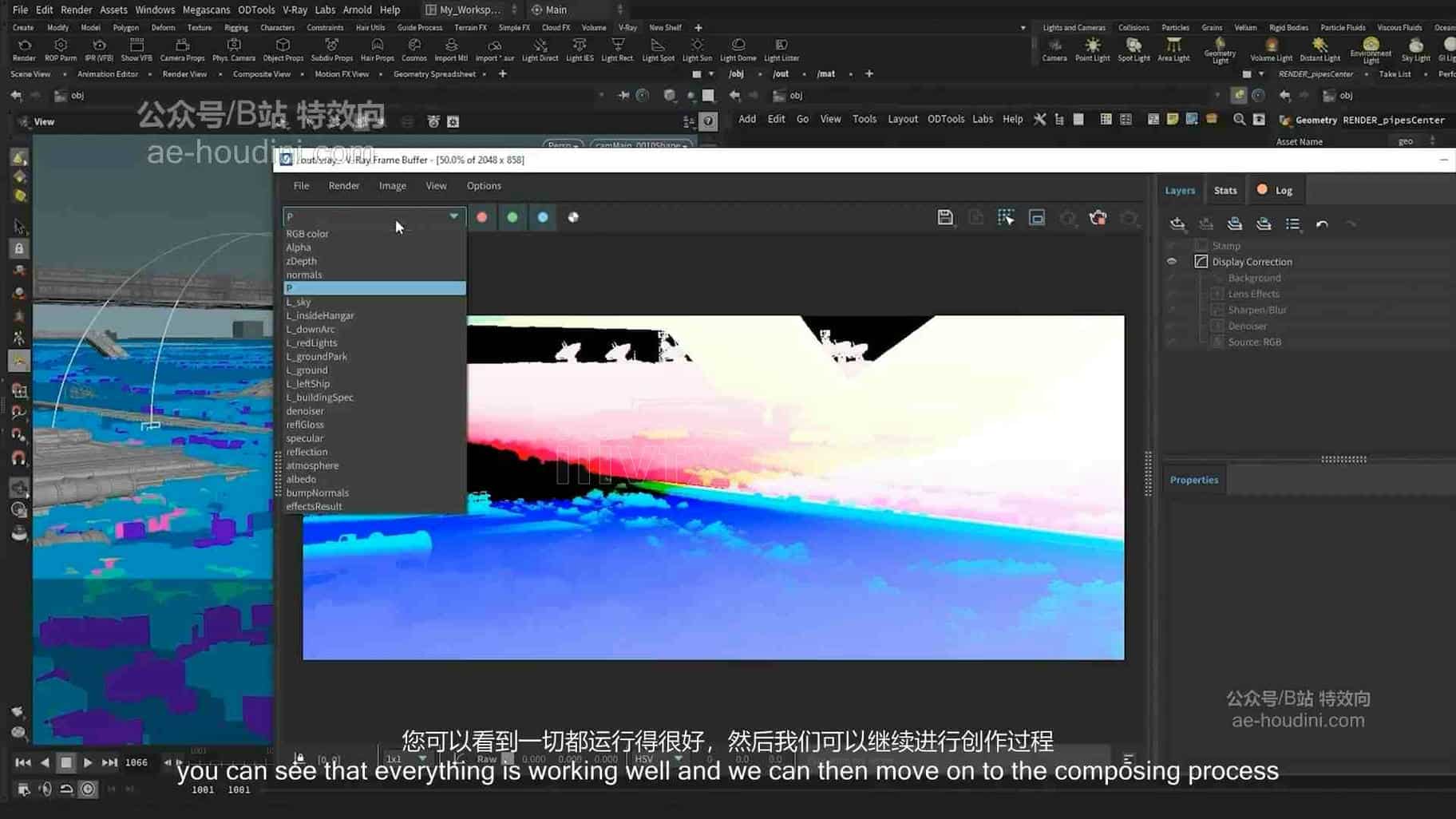Collapse the render element channel dropdown
Viewport: 1456px width, 819px height.
click(453, 216)
